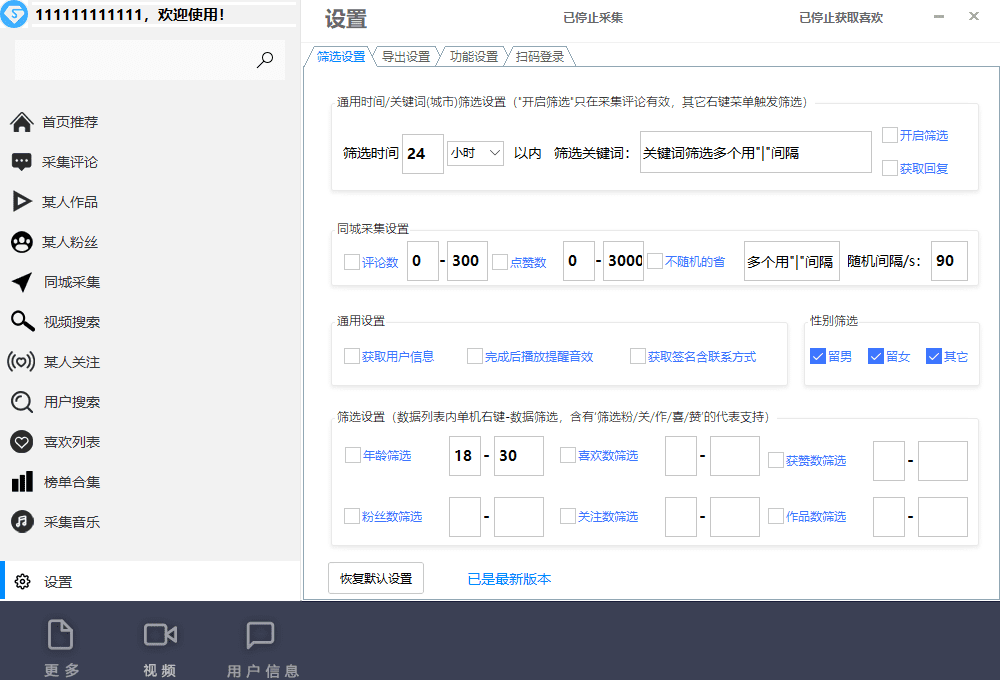Viewport: 1000px width, 680px height.
Task: Open the 采集音乐 music collection tool
Action: coord(72,522)
